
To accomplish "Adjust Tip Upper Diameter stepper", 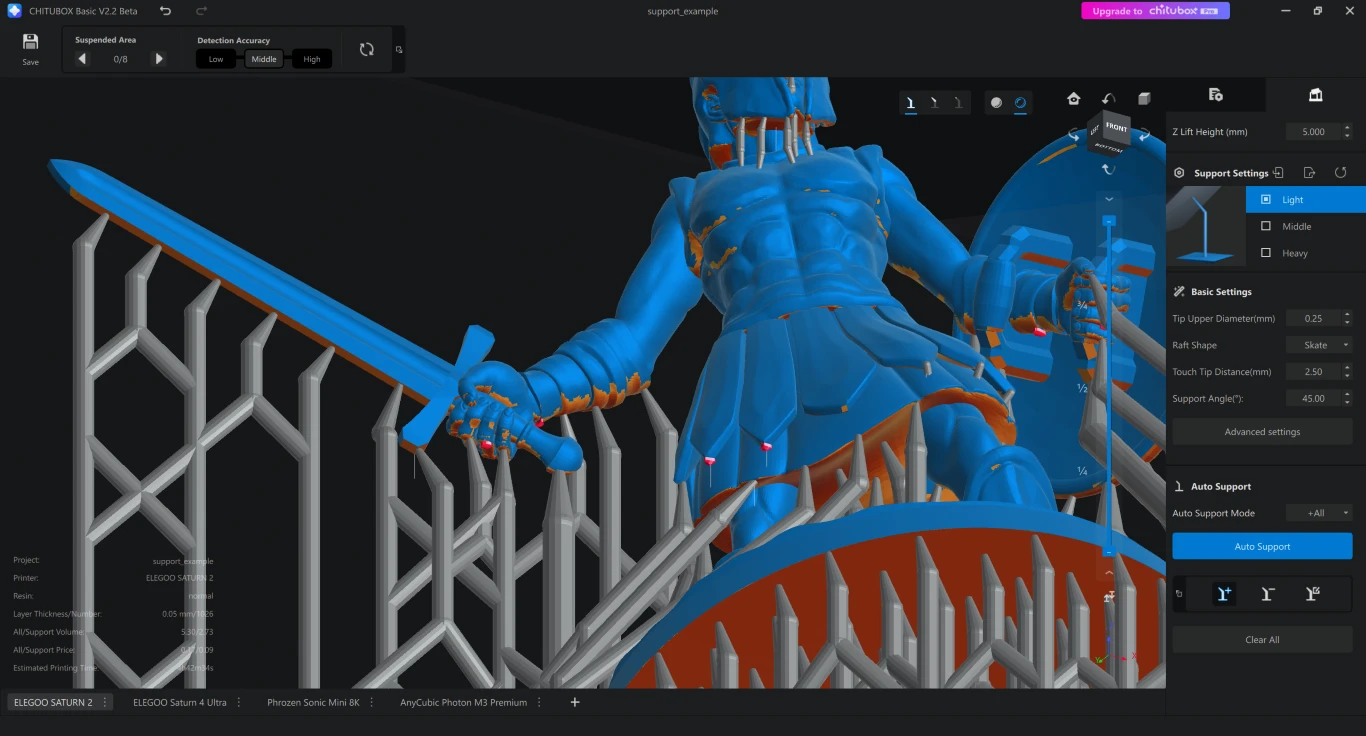I will 1347,319.
